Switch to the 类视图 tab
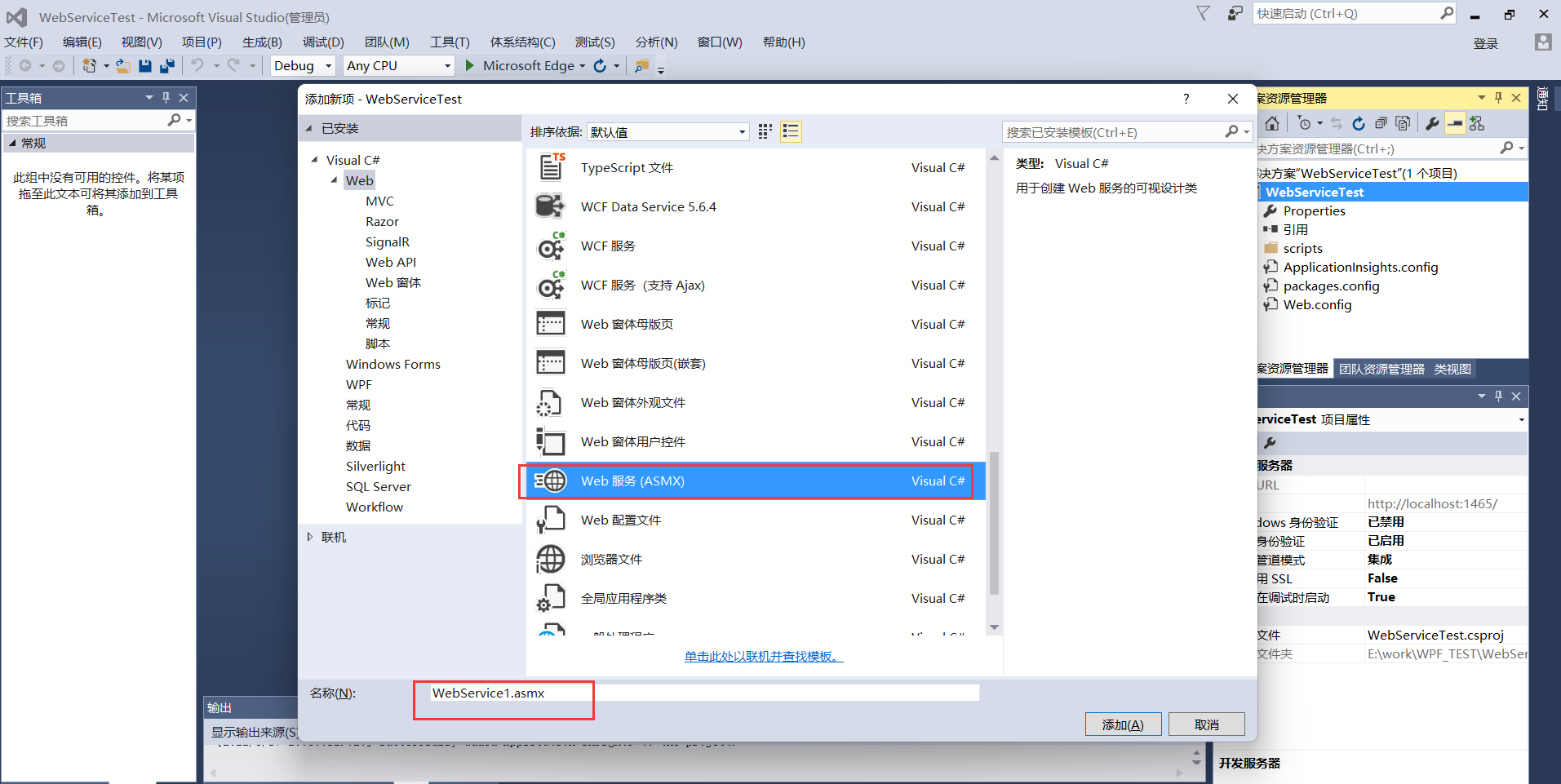Image resolution: width=1561 pixels, height=784 pixels. [x=1452, y=368]
